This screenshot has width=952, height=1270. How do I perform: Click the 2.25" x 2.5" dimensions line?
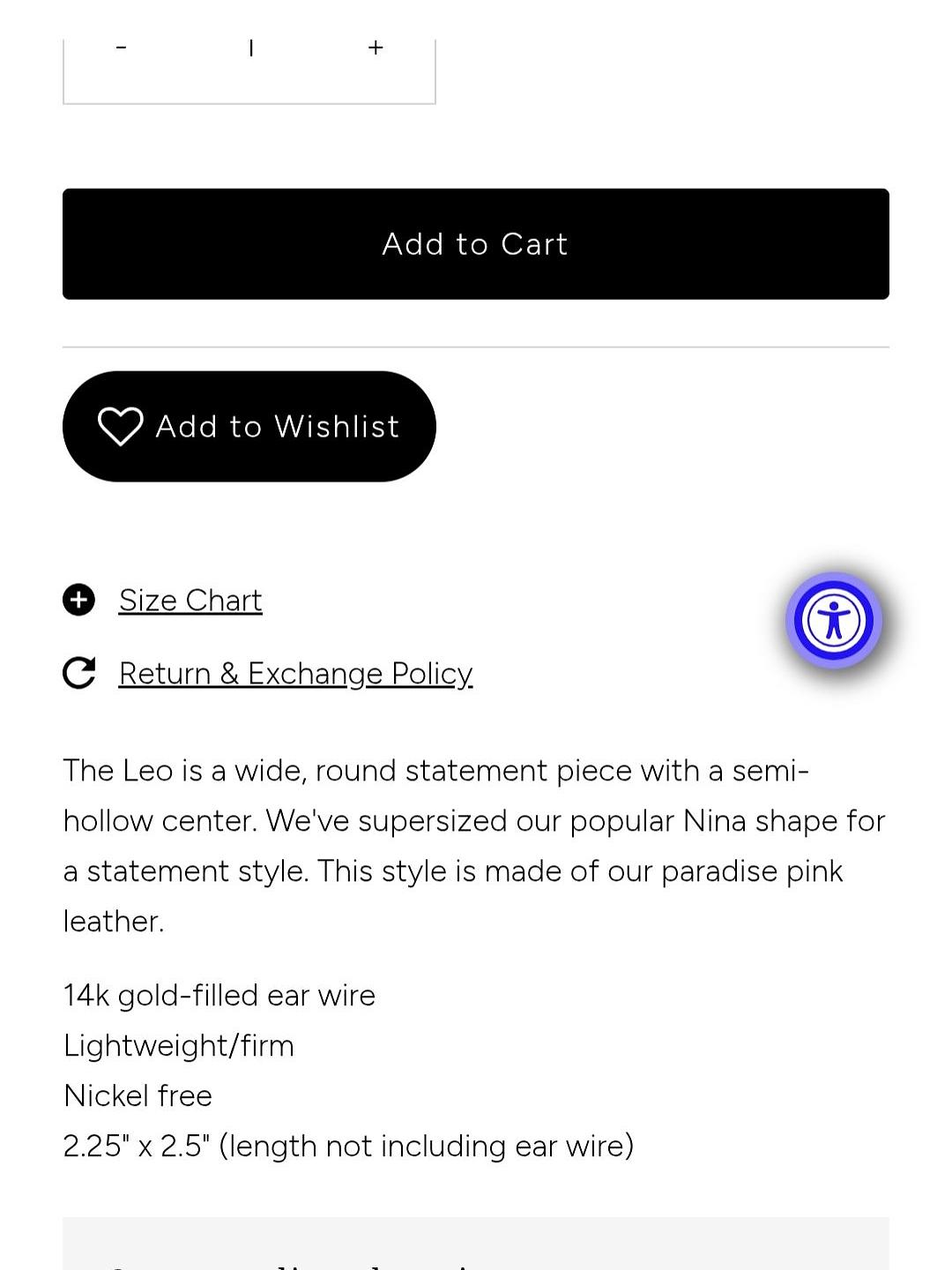[348, 1147]
